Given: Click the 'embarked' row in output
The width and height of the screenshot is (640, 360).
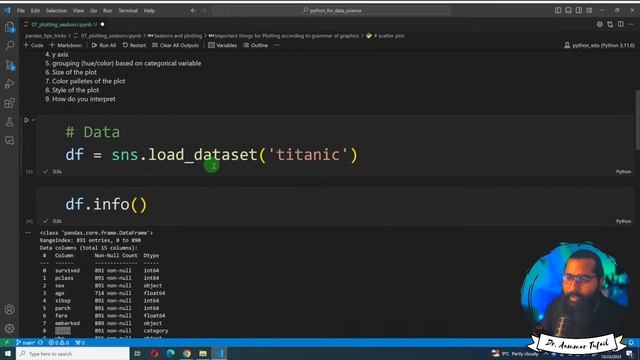Looking at the screenshot, I should point(102,323).
